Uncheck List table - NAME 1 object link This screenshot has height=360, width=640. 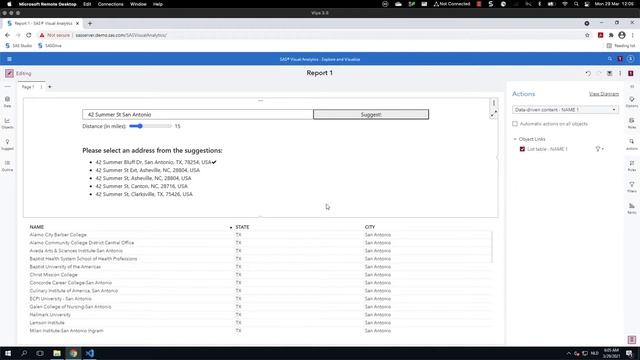click(x=522, y=149)
